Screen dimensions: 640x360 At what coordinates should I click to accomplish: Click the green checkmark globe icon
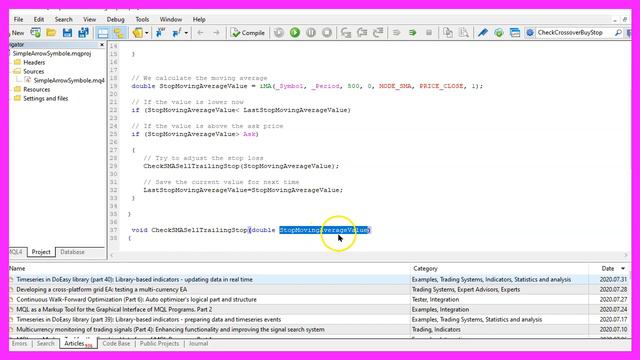499,33
